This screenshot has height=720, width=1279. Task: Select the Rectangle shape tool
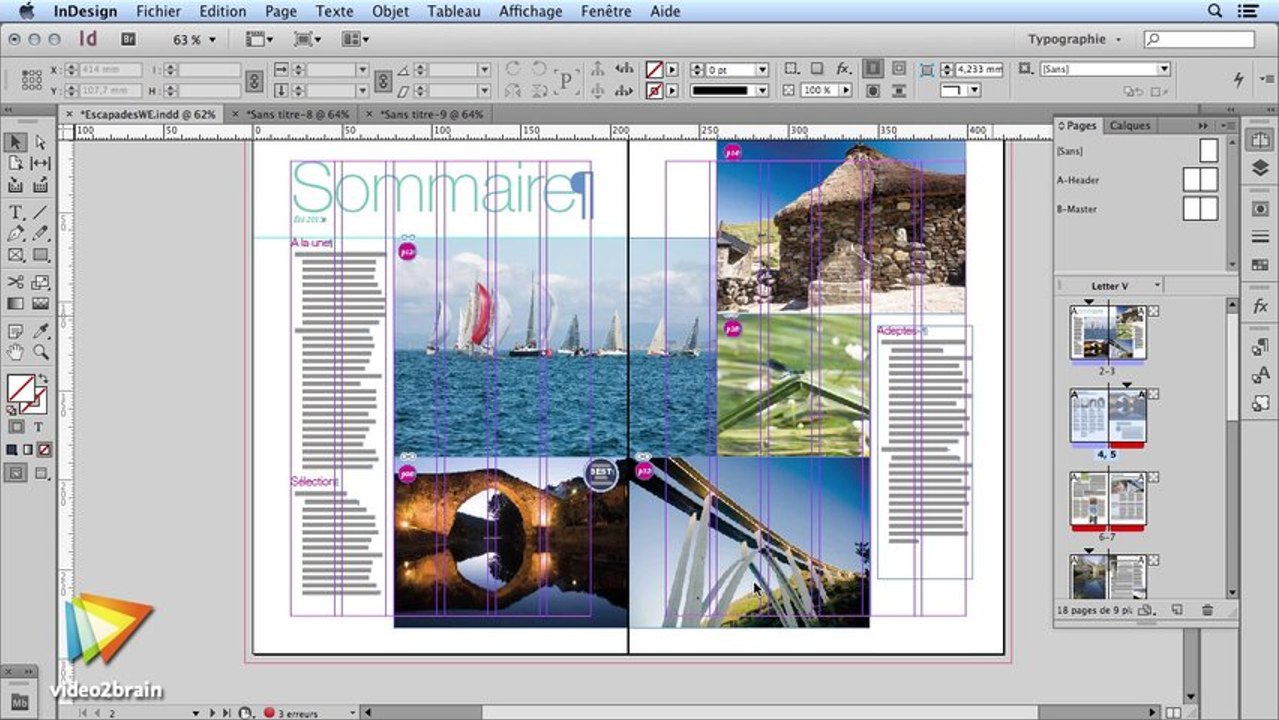coord(41,255)
